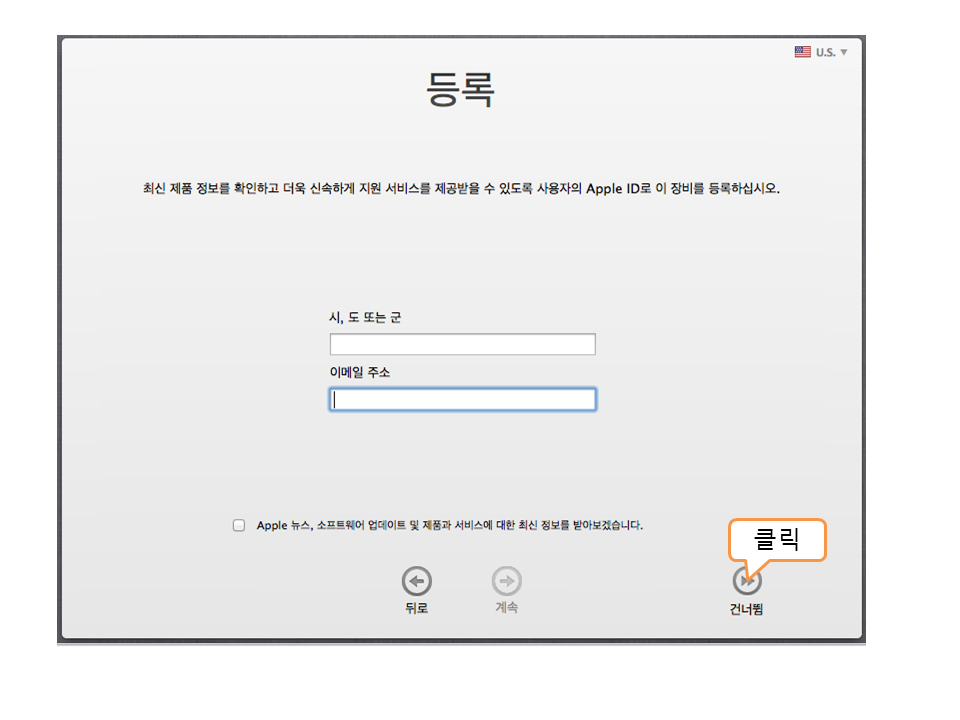Screen dimensions: 960x720
Task: Click the empty area below the email field
Action: (x=462, y=460)
